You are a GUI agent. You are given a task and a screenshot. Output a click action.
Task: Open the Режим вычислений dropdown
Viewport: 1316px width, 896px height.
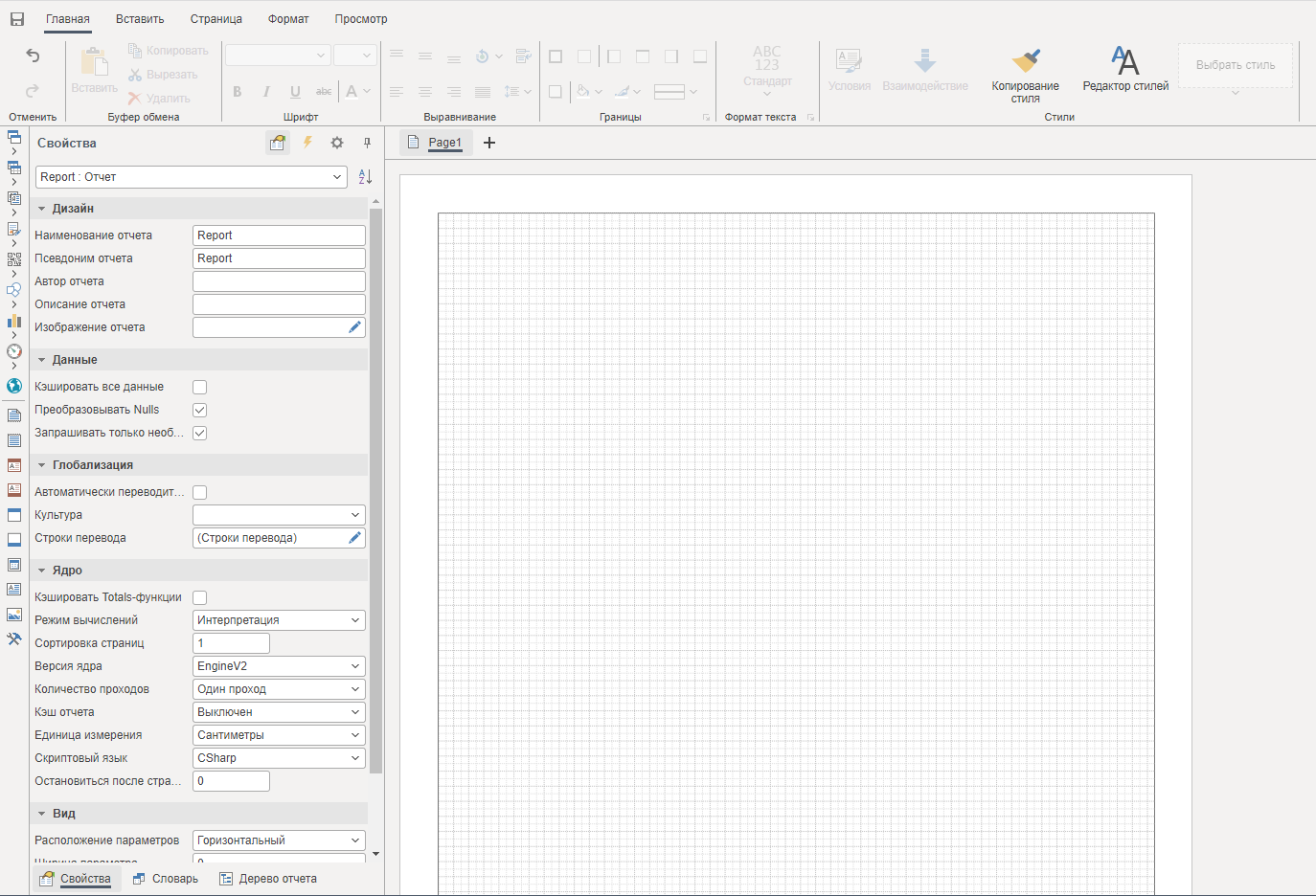pyautogui.click(x=279, y=620)
